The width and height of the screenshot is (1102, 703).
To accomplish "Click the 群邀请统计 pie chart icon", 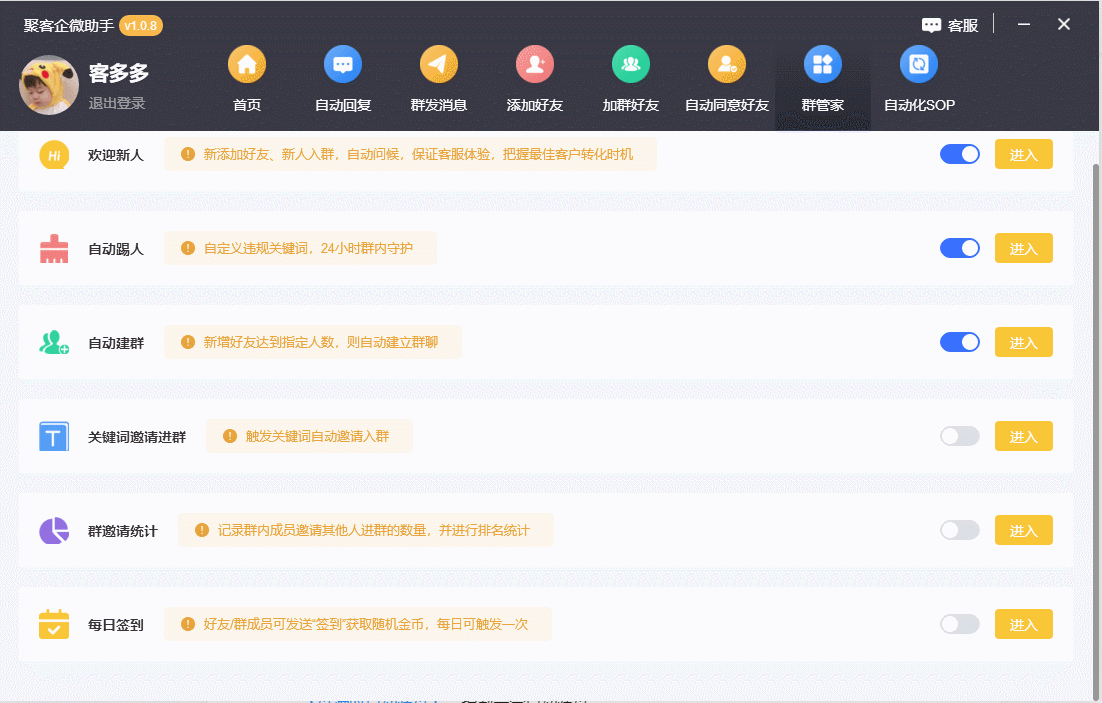I will pos(54,531).
